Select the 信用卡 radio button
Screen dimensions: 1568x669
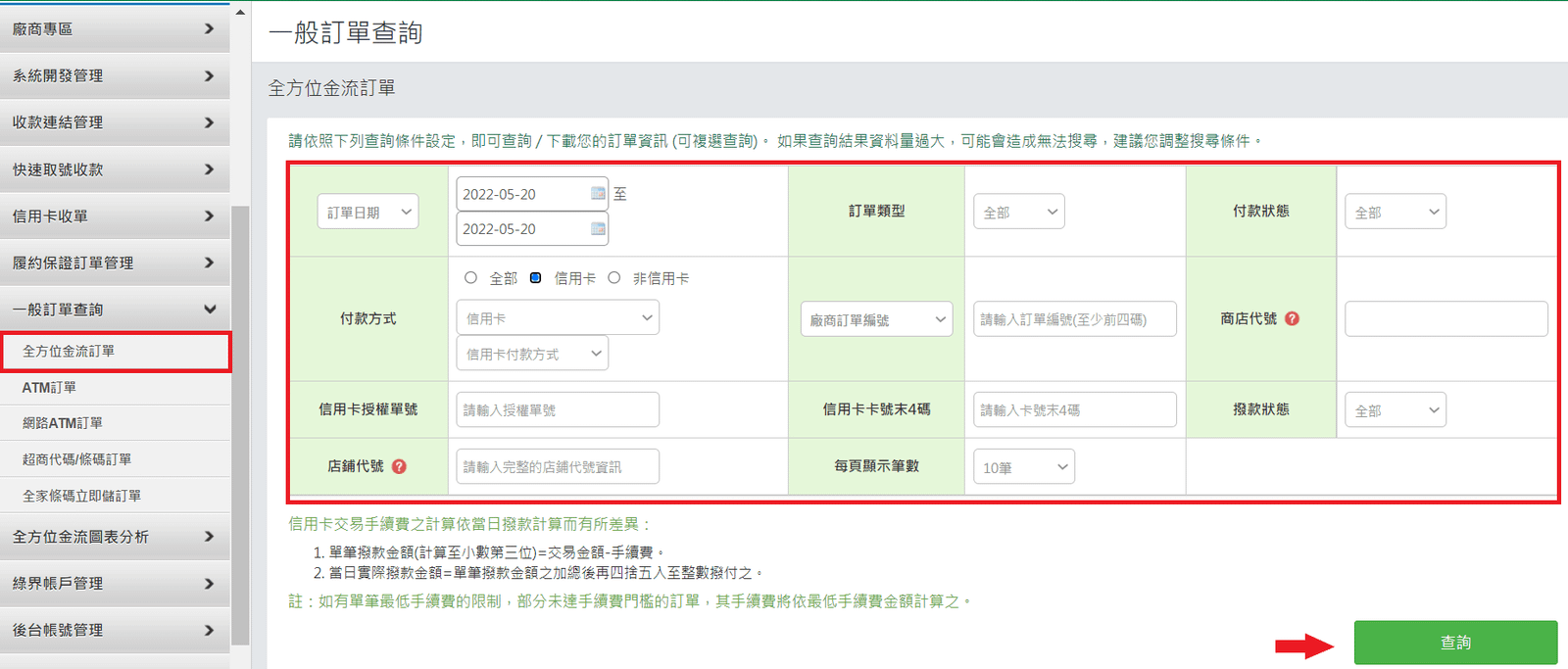(535, 278)
